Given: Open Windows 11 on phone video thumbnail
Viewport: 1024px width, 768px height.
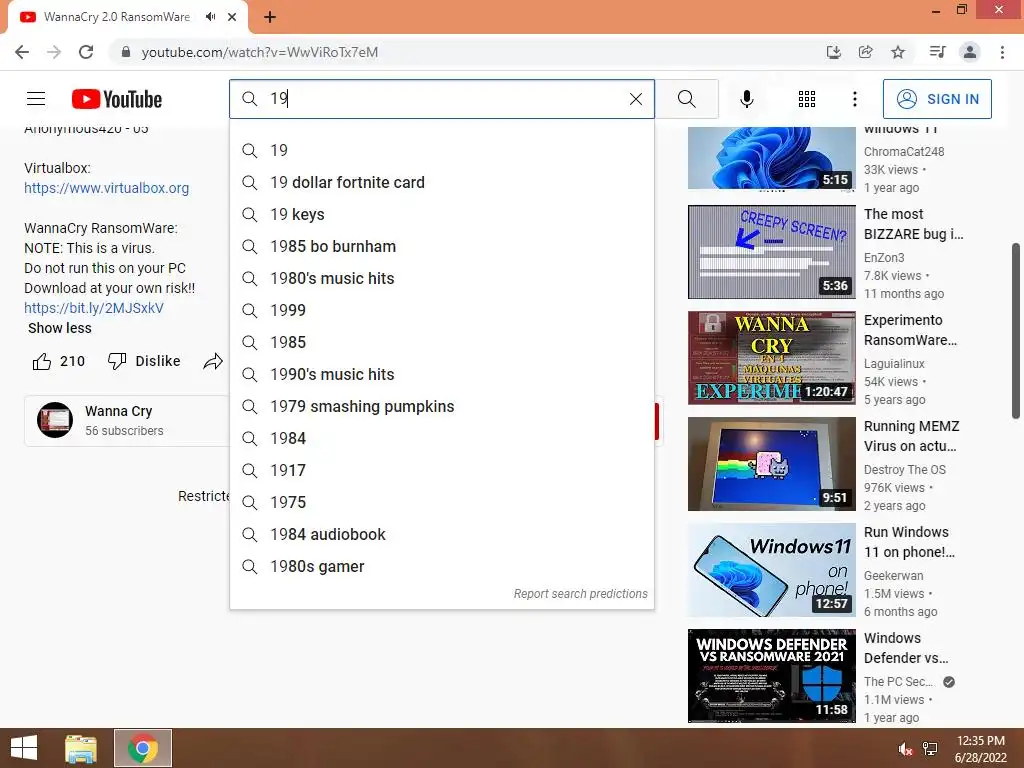Looking at the screenshot, I should pyautogui.click(x=771, y=570).
